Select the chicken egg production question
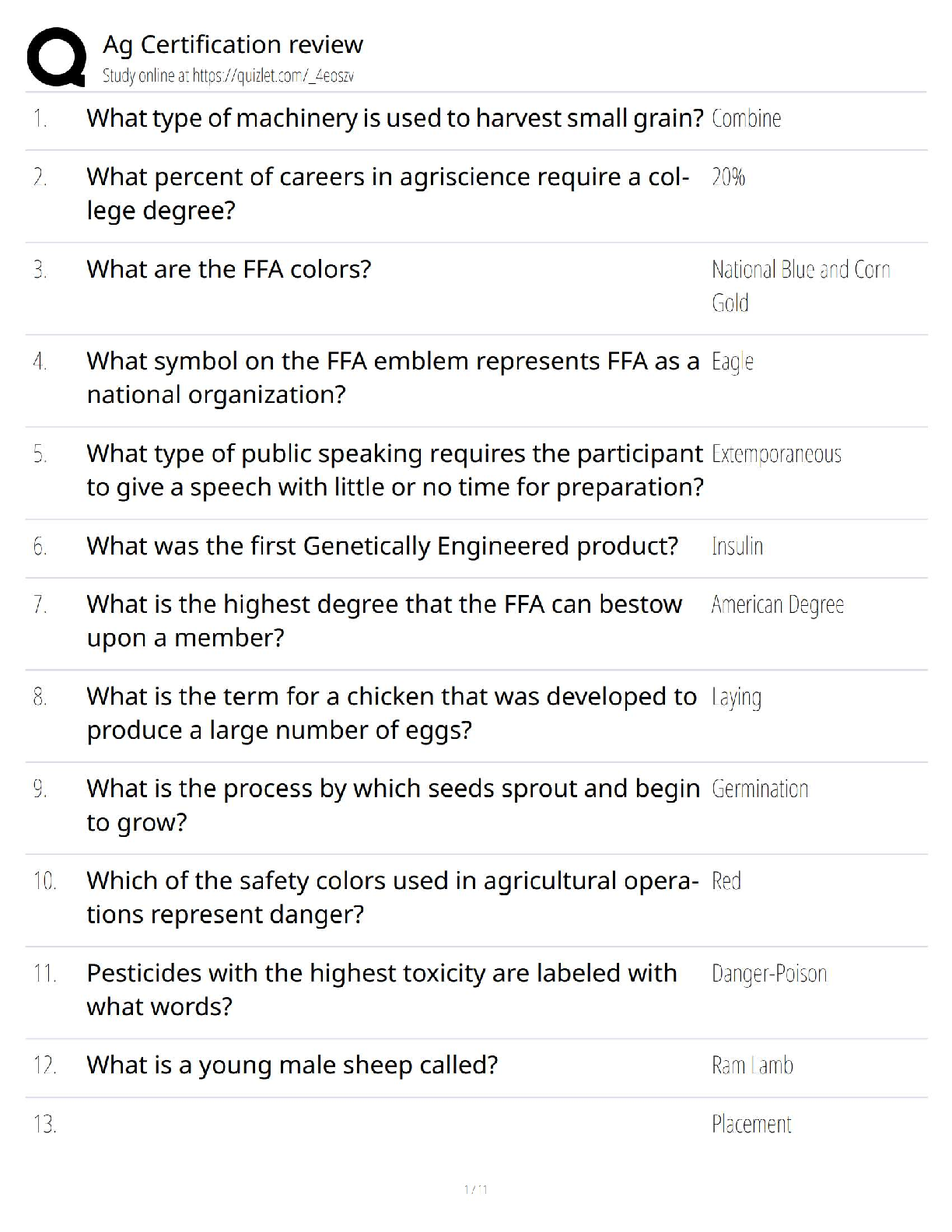952x1232 pixels. click(x=391, y=712)
